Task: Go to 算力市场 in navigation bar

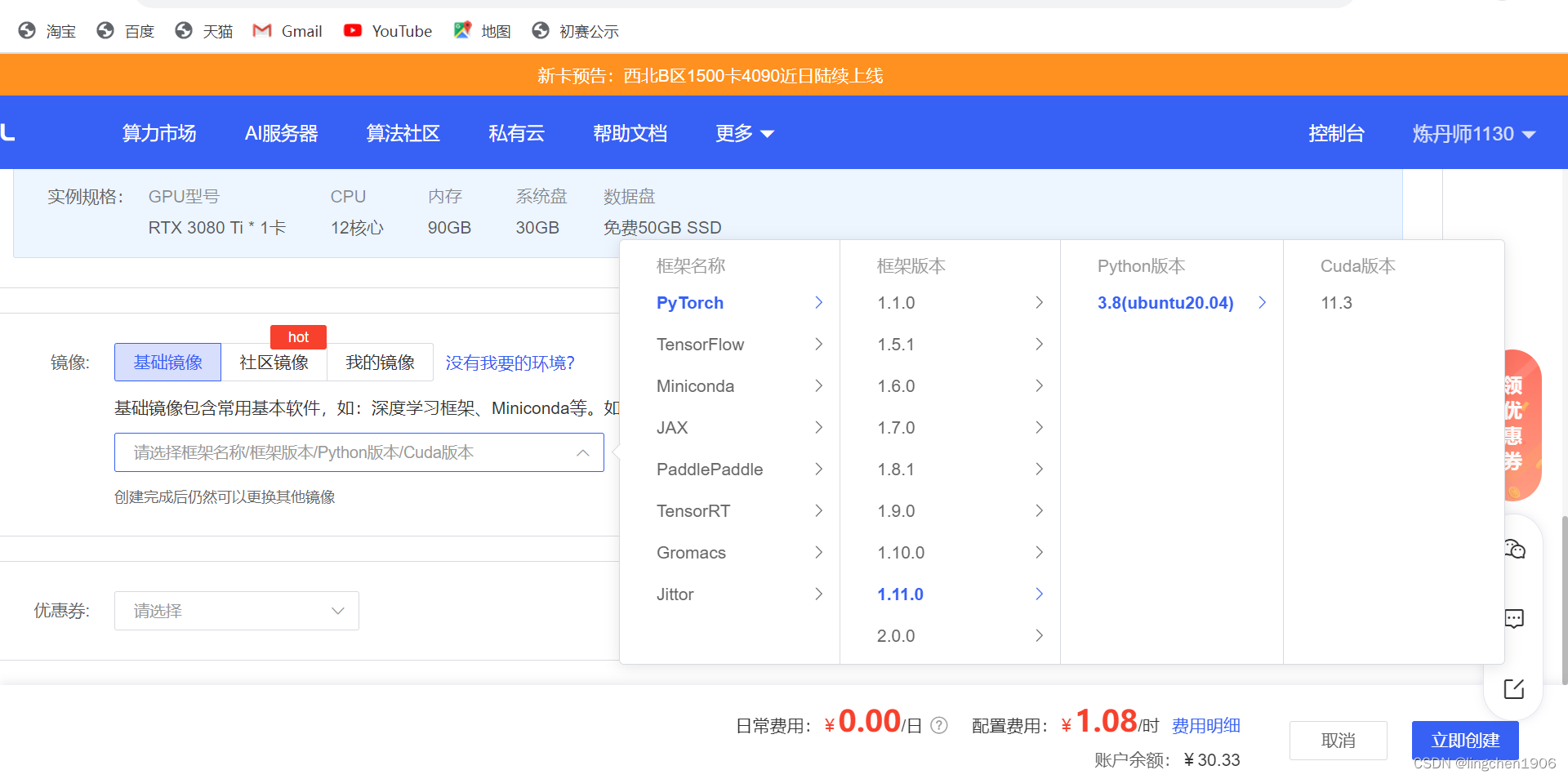Action: (x=159, y=133)
